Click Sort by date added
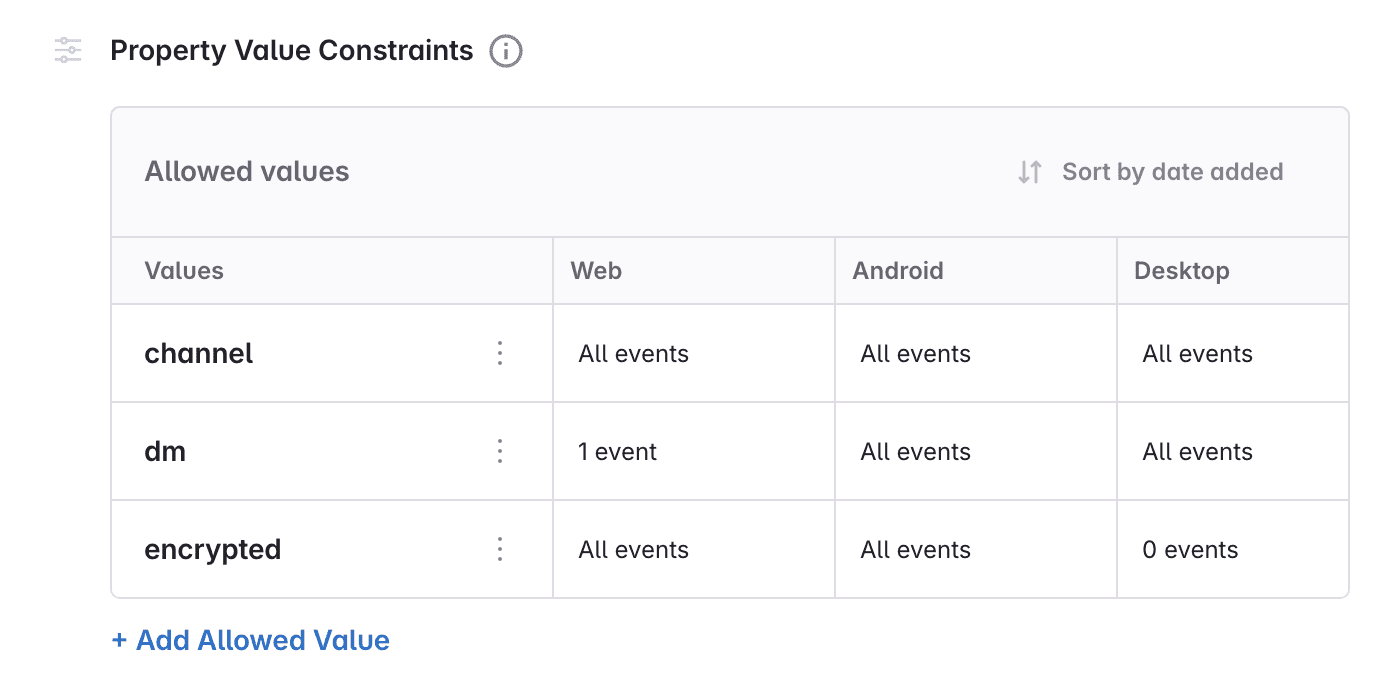Viewport: 1384px width, 684px height. pos(1172,172)
